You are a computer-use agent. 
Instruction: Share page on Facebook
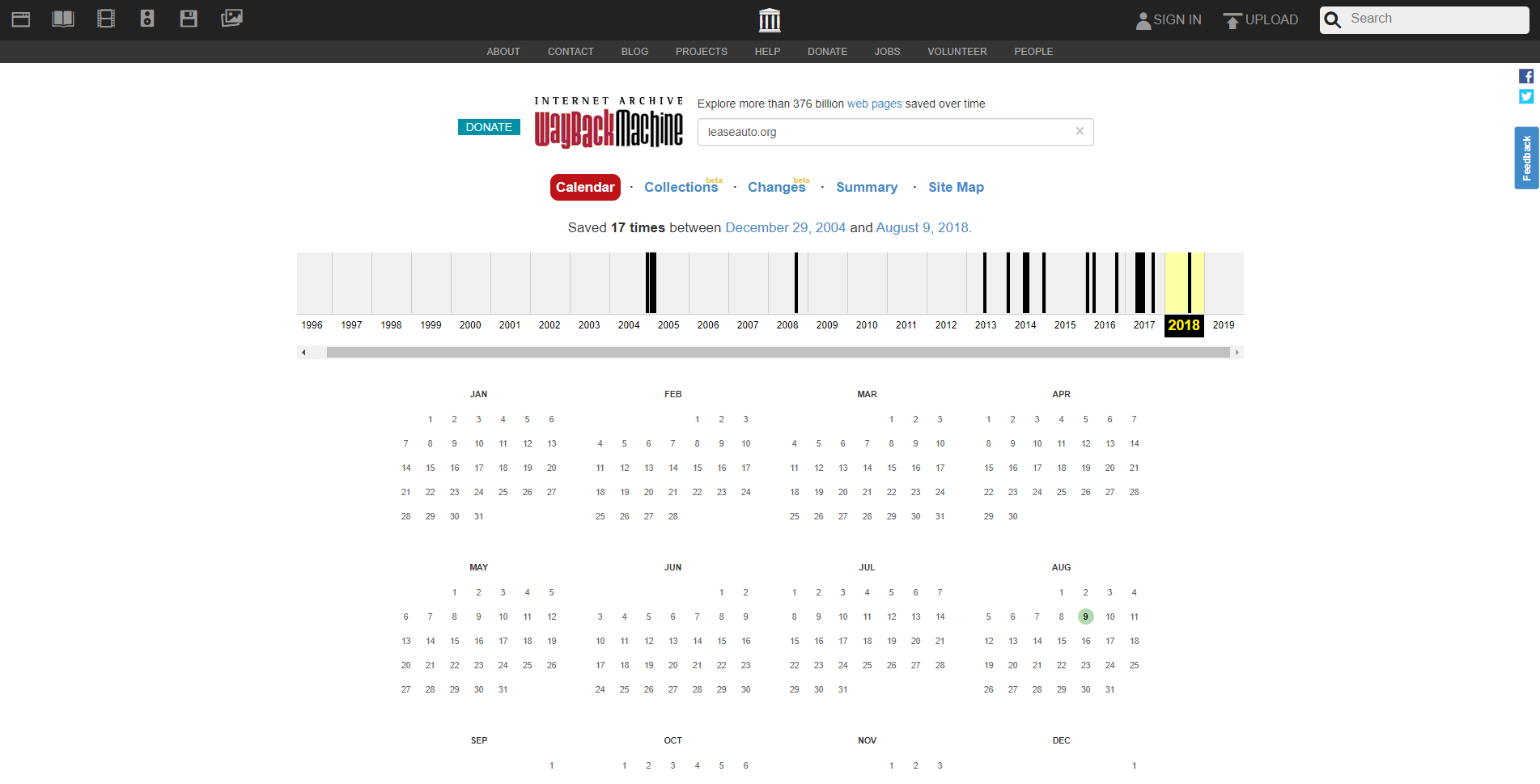pyautogui.click(x=1526, y=76)
